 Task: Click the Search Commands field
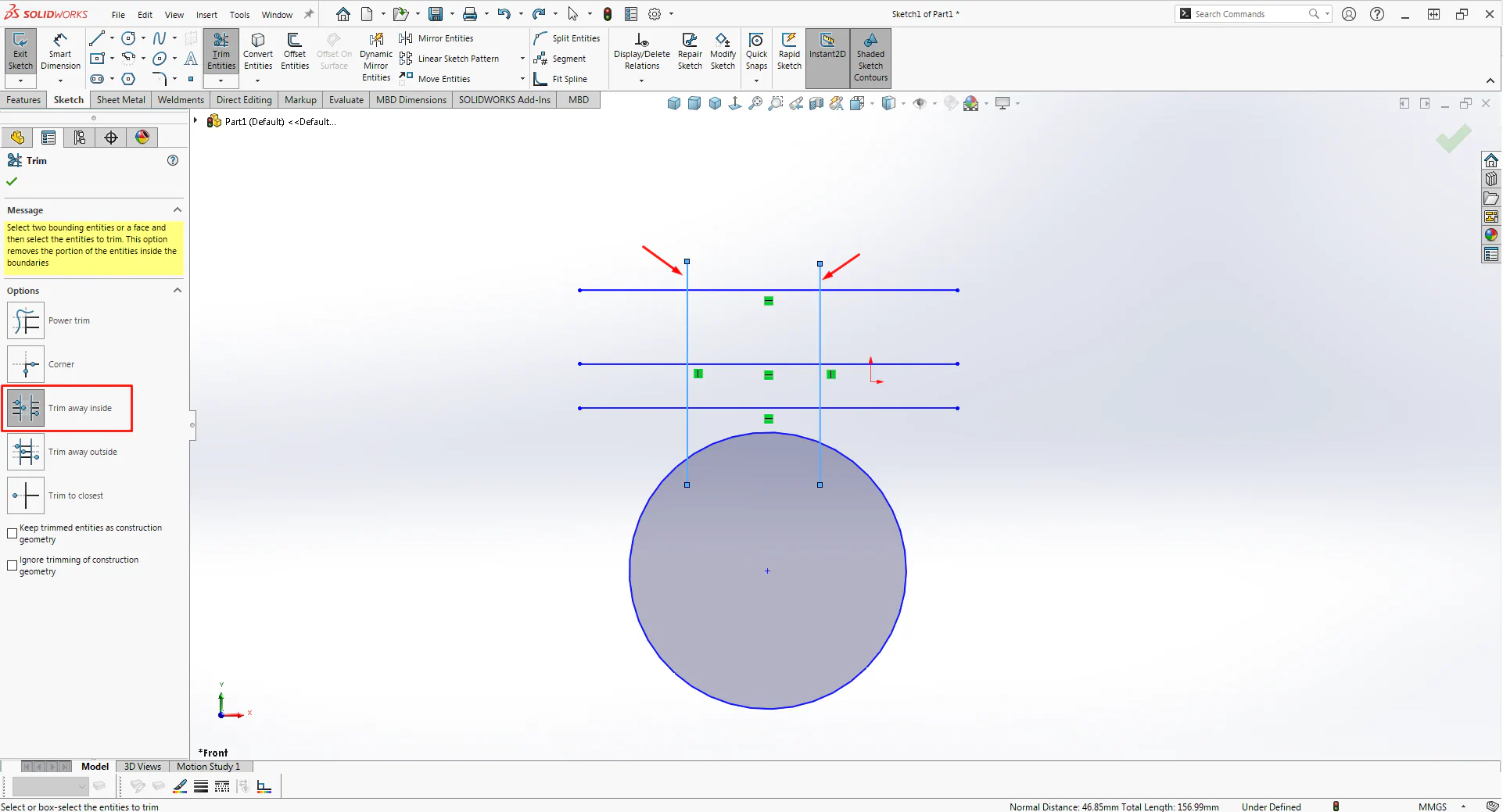click(1250, 14)
